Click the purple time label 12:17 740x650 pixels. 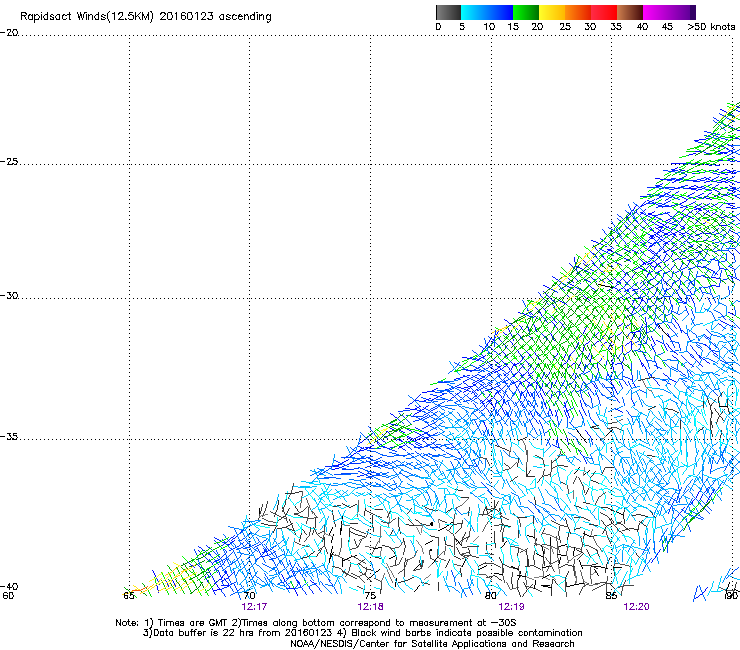[x=254, y=607]
